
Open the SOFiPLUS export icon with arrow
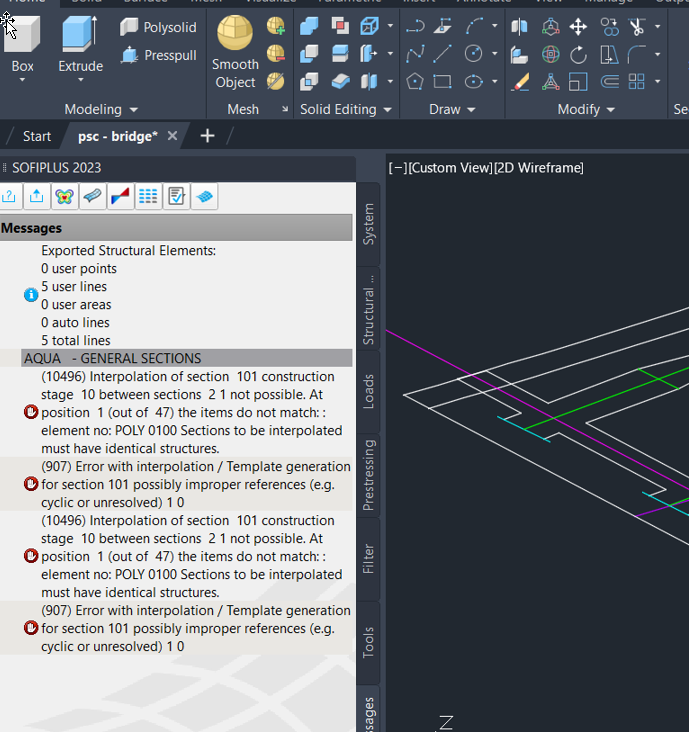[36, 197]
